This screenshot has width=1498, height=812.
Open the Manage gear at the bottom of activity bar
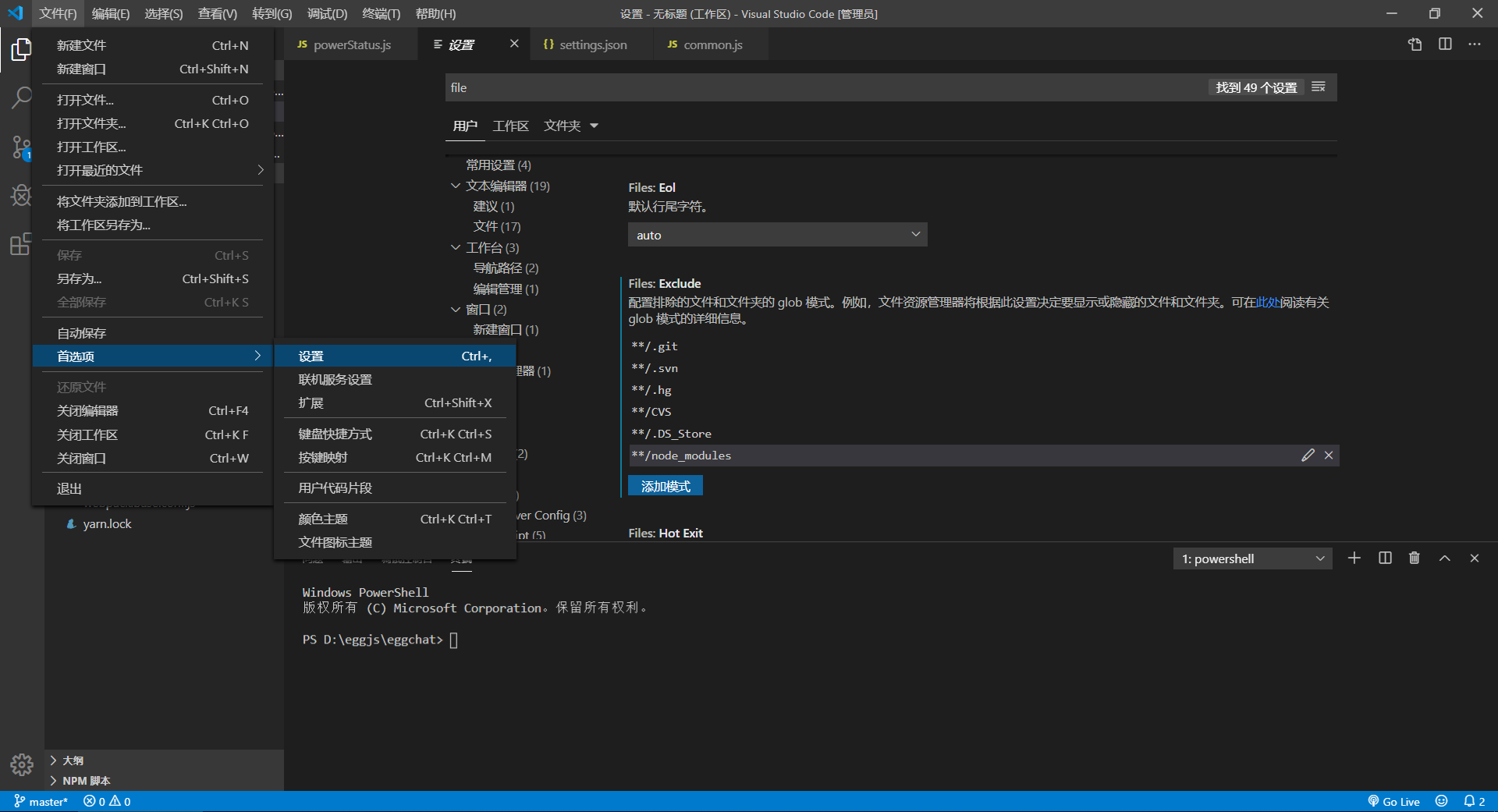(21, 765)
